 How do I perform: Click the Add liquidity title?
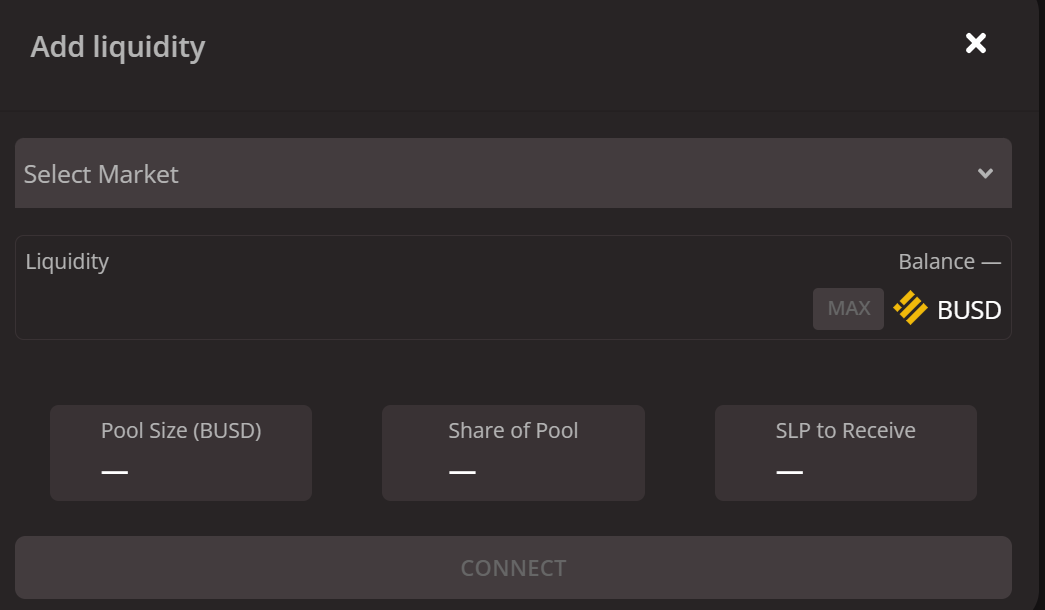(118, 46)
